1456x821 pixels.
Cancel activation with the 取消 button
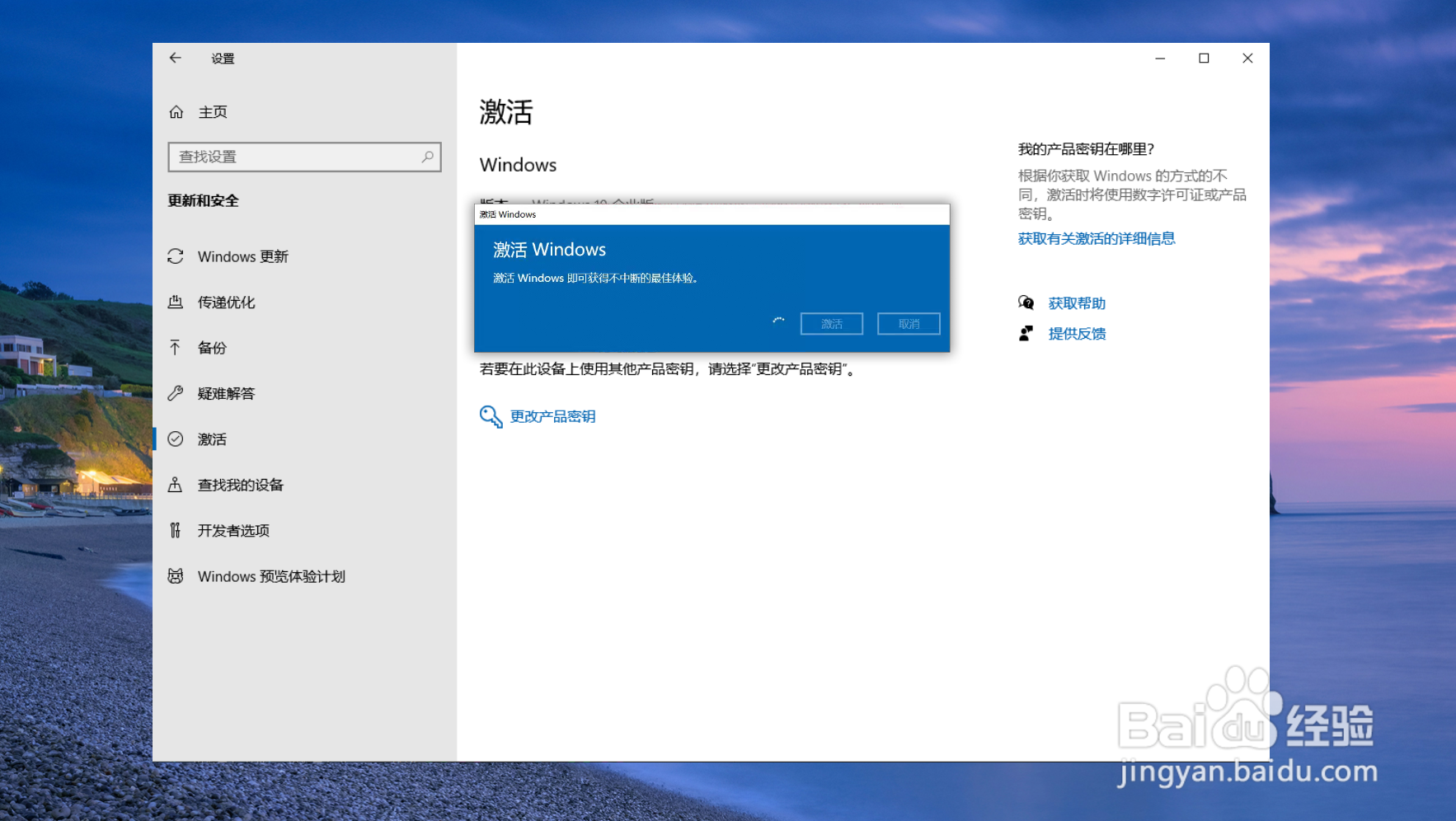coord(909,323)
